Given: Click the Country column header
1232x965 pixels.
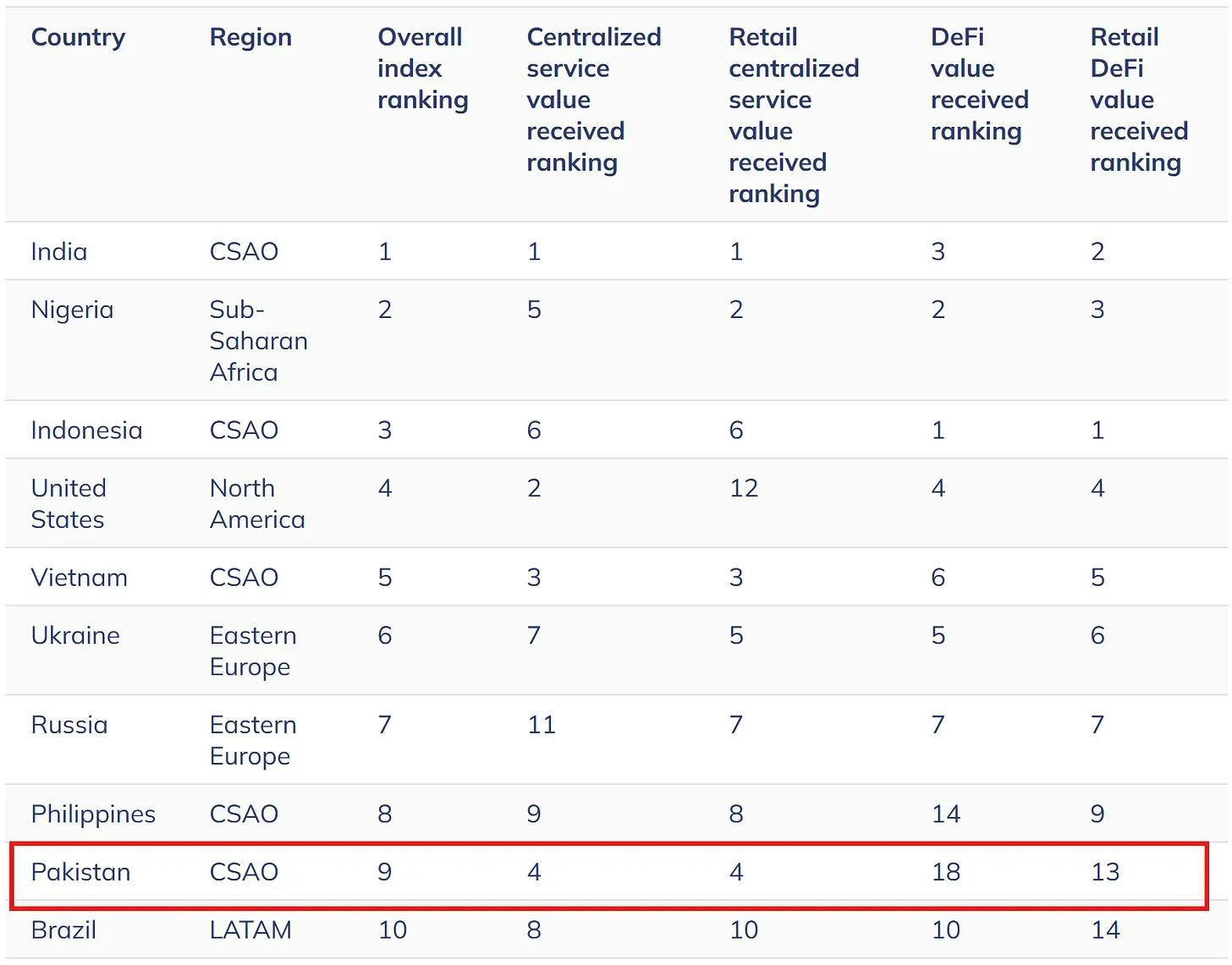Looking at the screenshot, I should pos(78,37).
